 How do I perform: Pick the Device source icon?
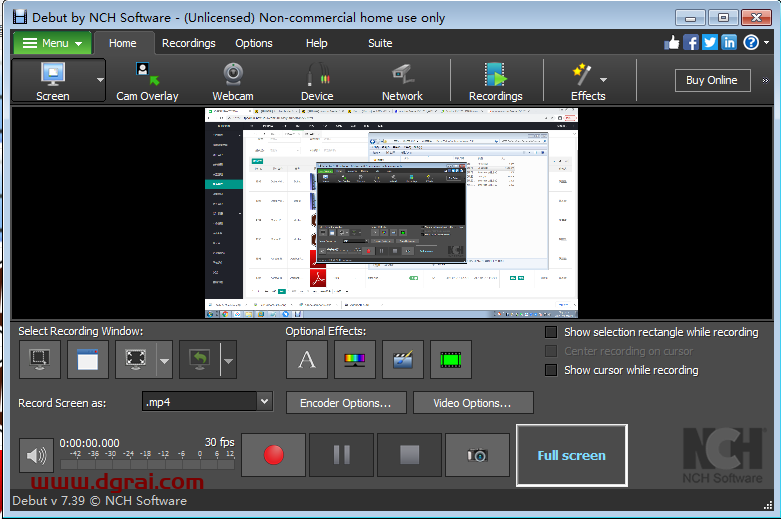pos(317,81)
